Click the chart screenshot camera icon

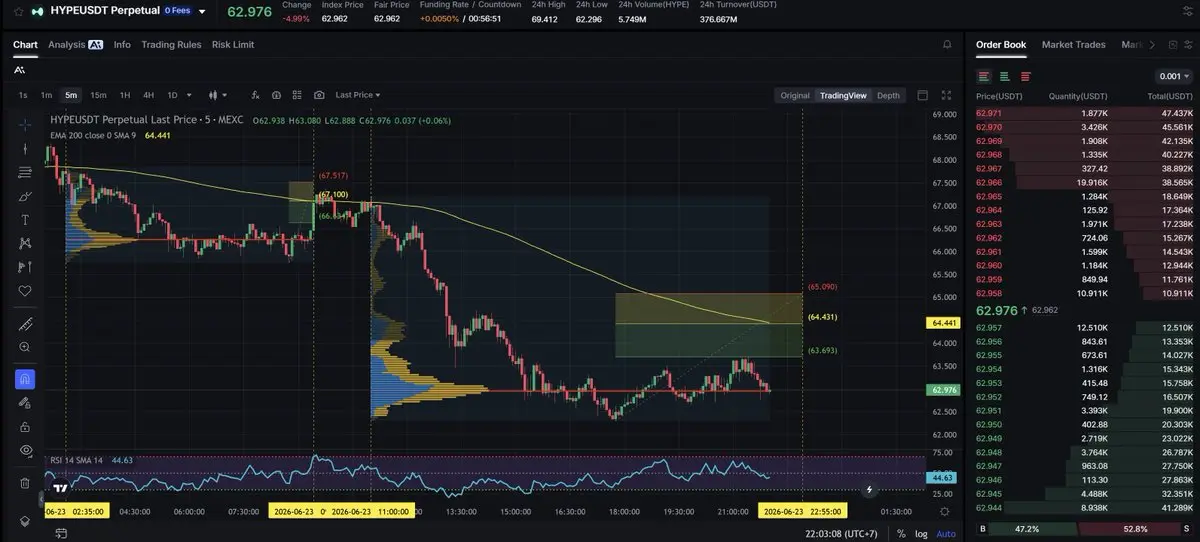click(x=319, y=95)
